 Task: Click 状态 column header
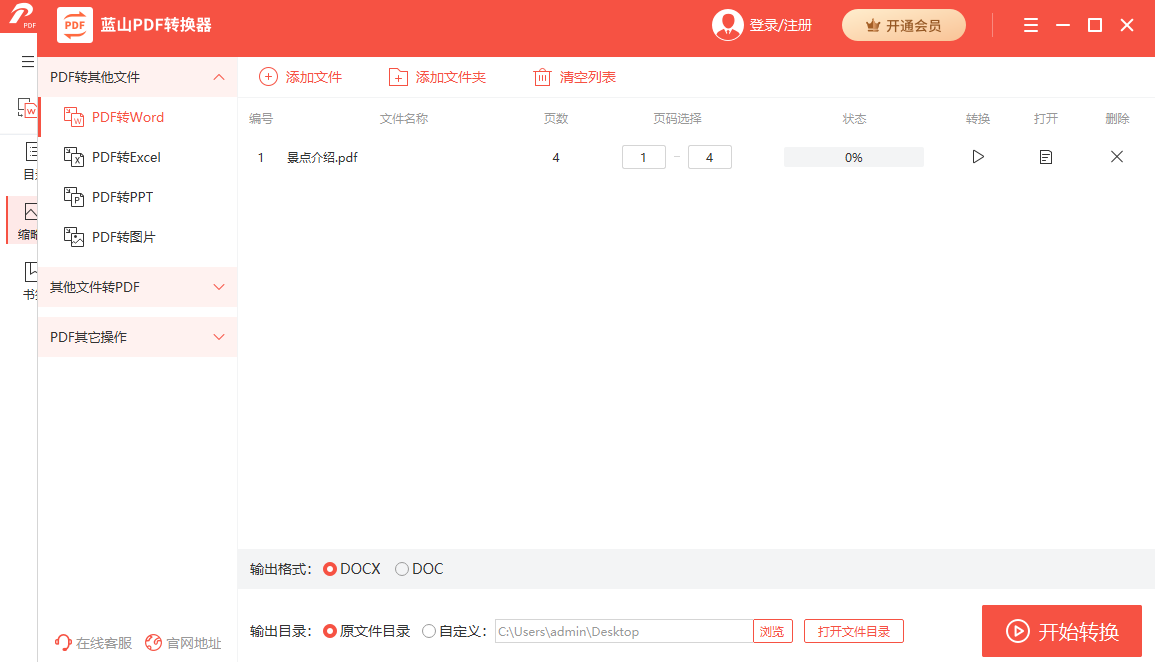click(854, 119)
